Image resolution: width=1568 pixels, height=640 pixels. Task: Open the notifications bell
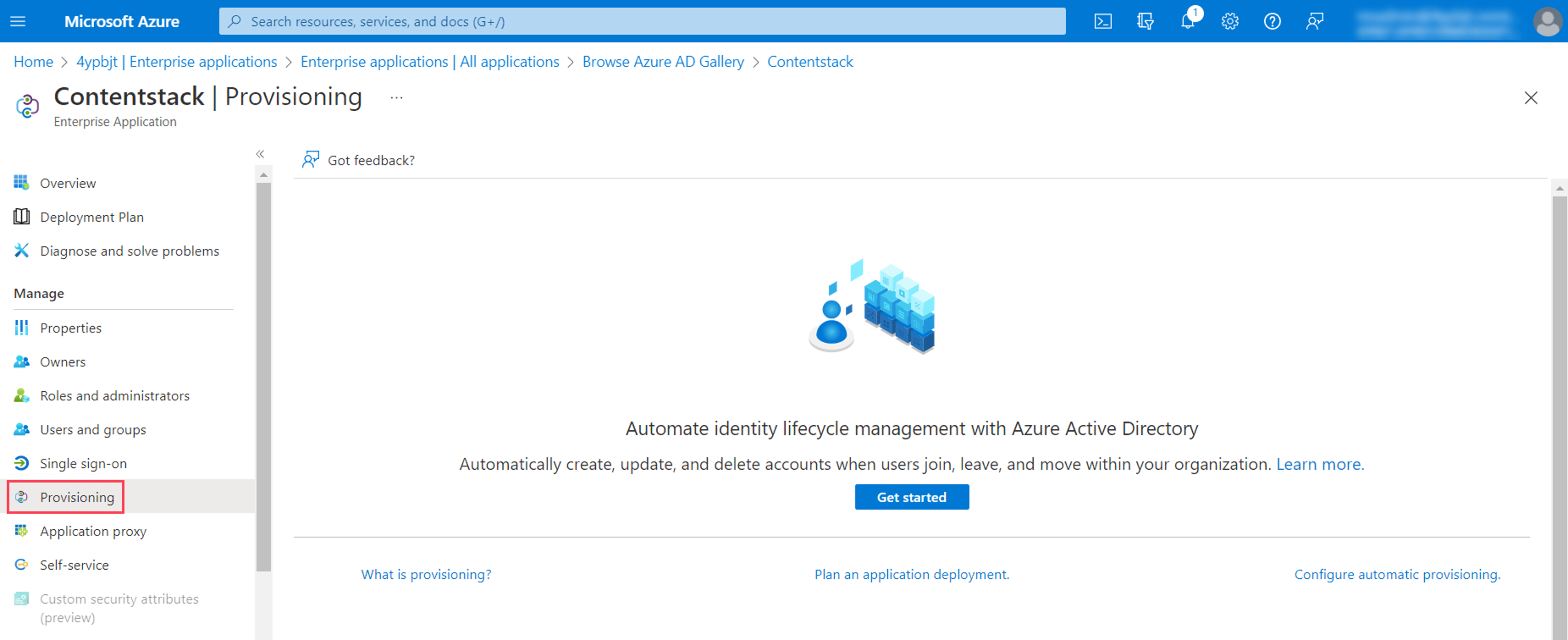pos(1187,21)
